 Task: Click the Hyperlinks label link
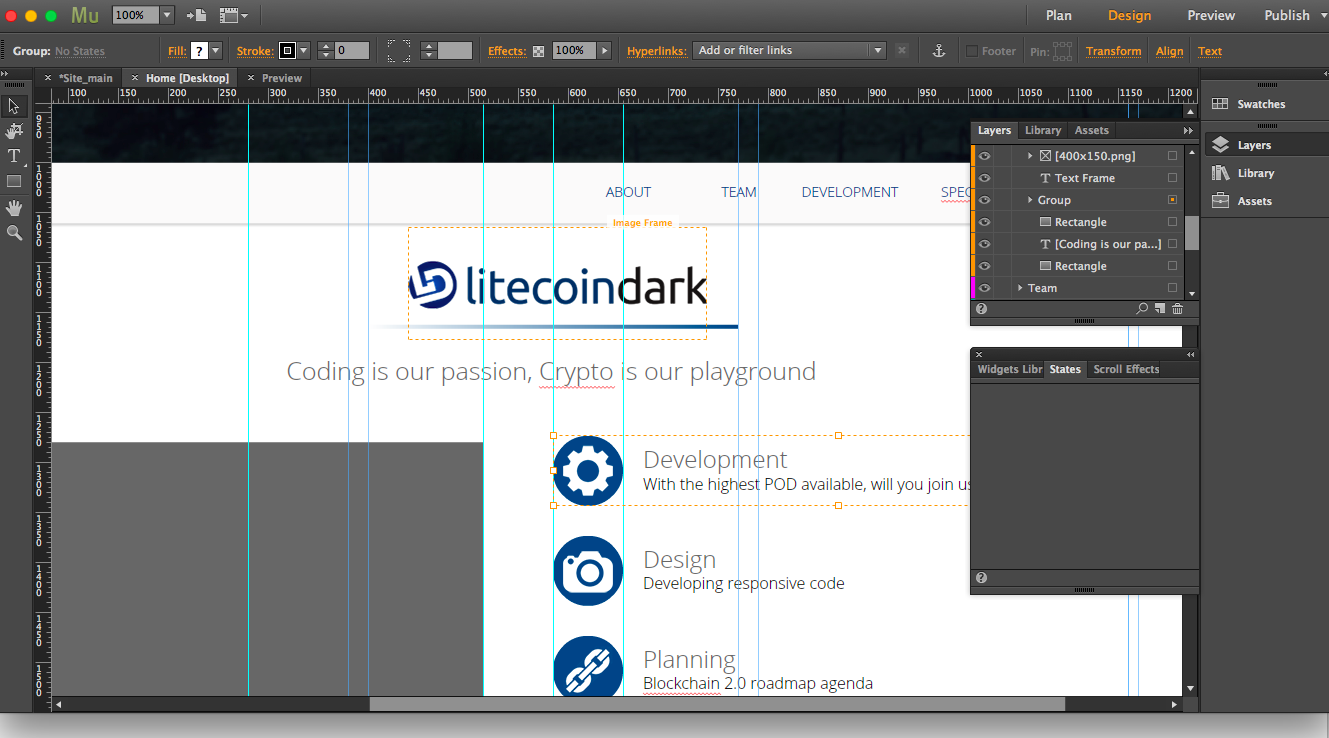point(657,51)
